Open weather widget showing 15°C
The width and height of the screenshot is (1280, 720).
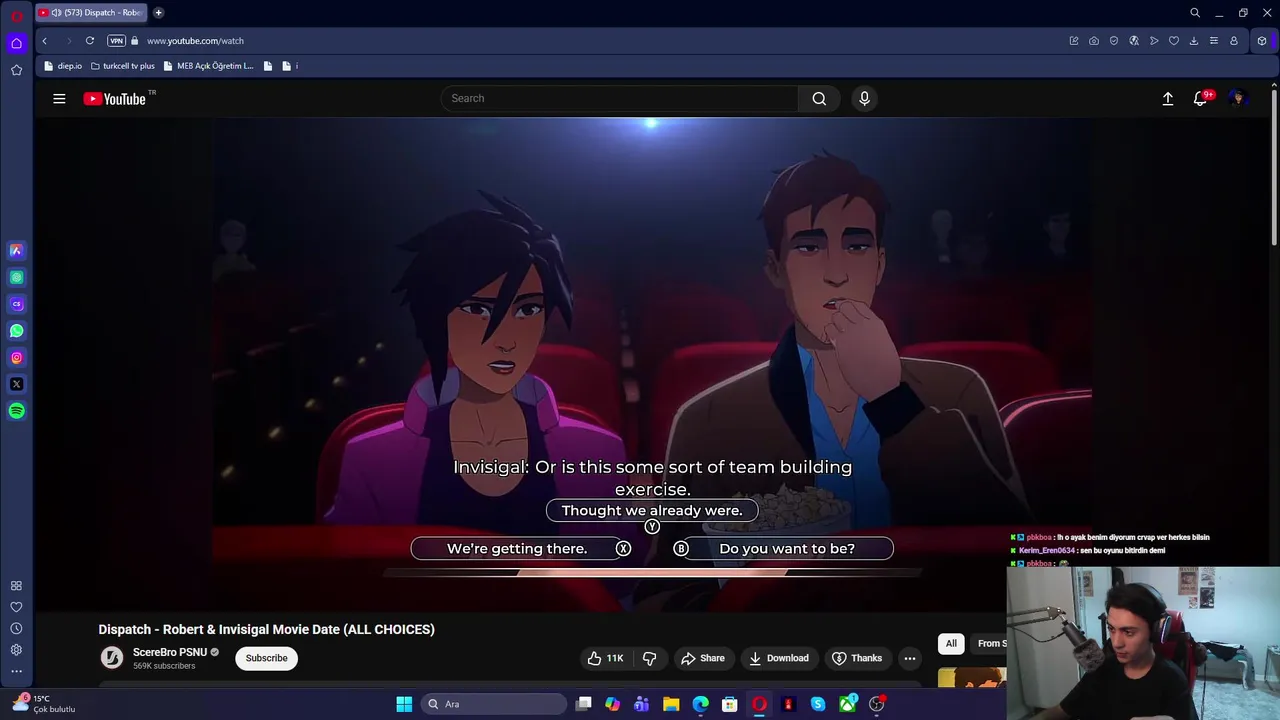tap(42, 704)
